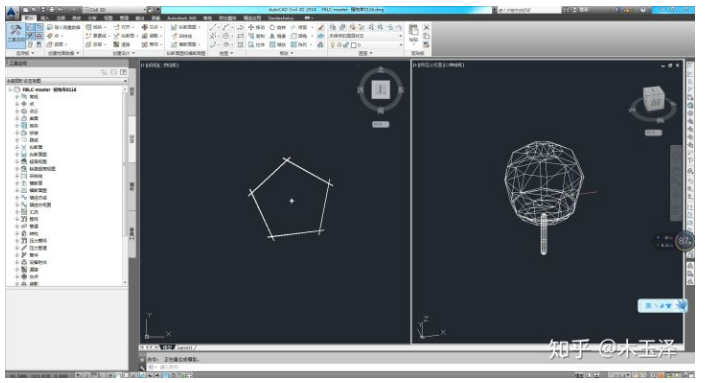Expand the Pipe Network (管网) tree node
The height and width of the screenshot is (383, 707).
coord(18,219)
